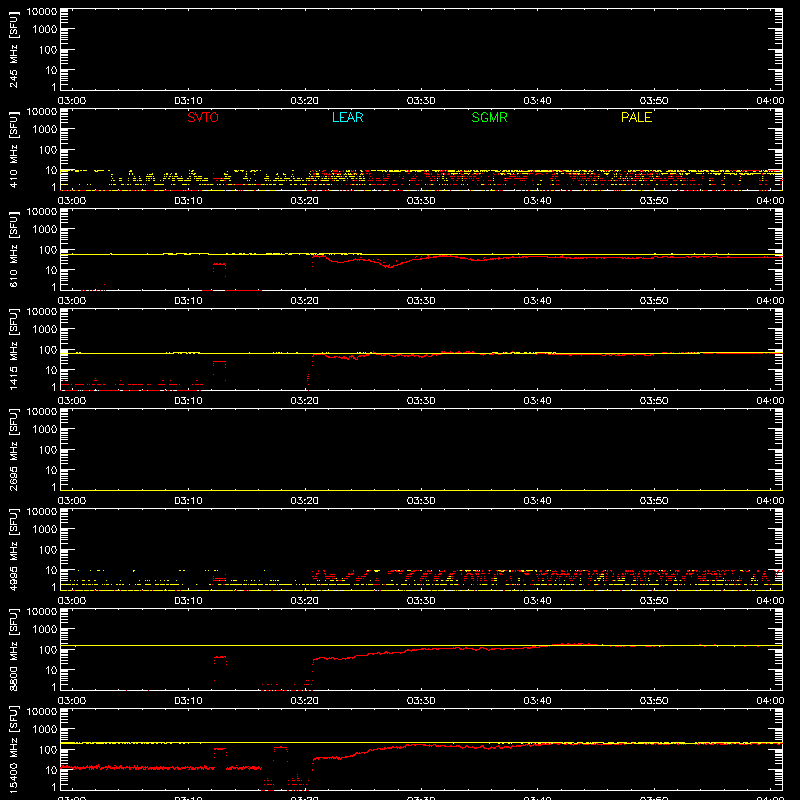Click 03:00 time label below 245 MHz panel

[x=72, y=101]
